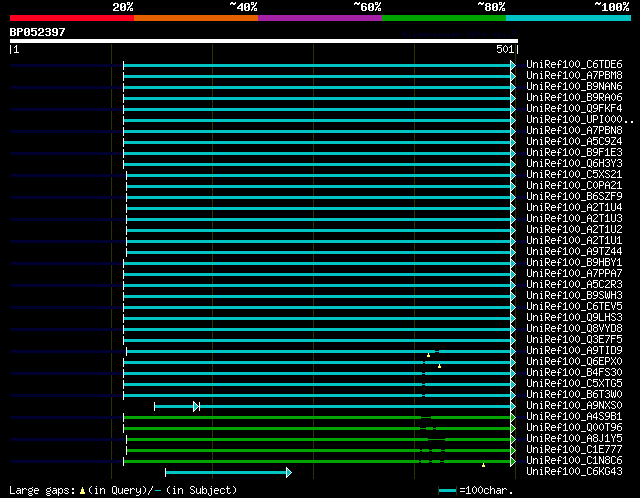Click the green alignment bar for A4S9B1

point(317,418)
